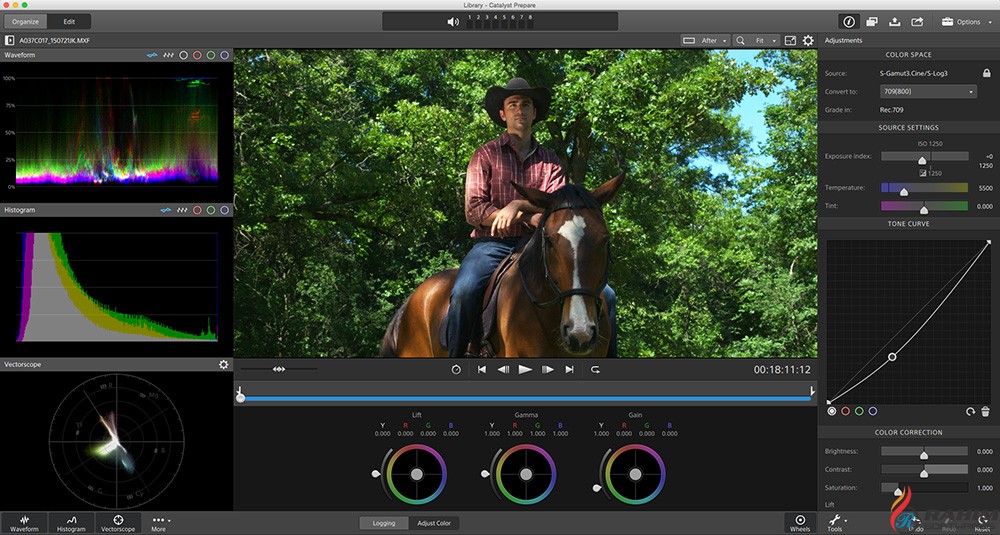1000x535 pixels.
Task: Toggle green channel in Histogram panel
Action: (211, 210)
